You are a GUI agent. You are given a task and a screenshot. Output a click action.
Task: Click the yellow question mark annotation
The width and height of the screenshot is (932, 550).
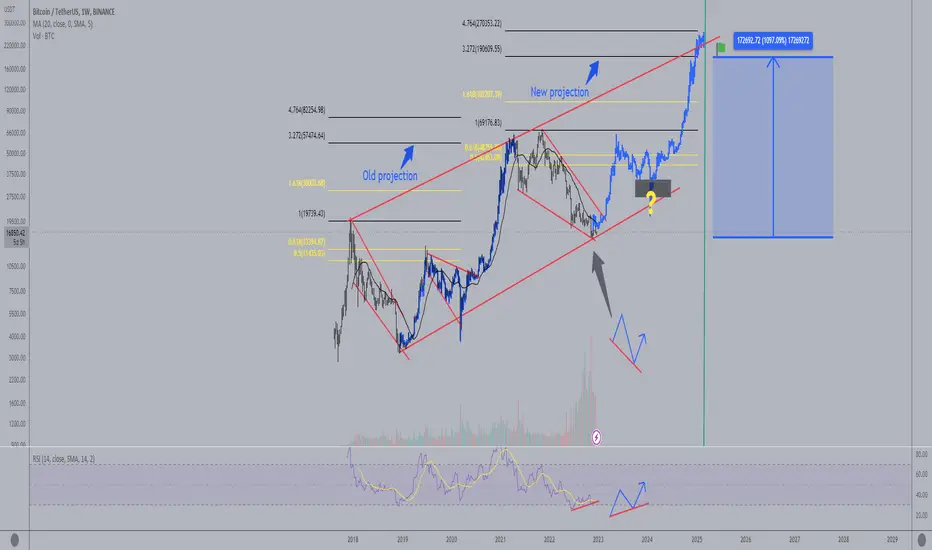(651, 204)
